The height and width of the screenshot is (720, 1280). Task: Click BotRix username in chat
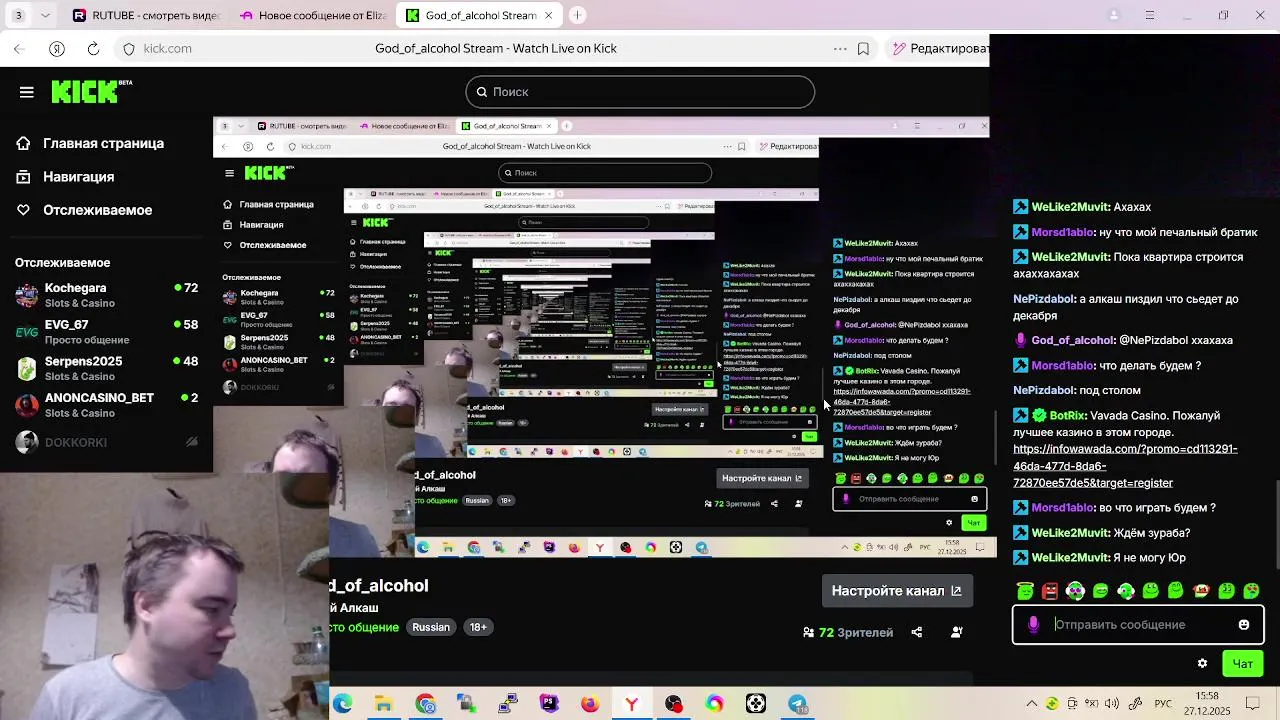[1068, 415]
